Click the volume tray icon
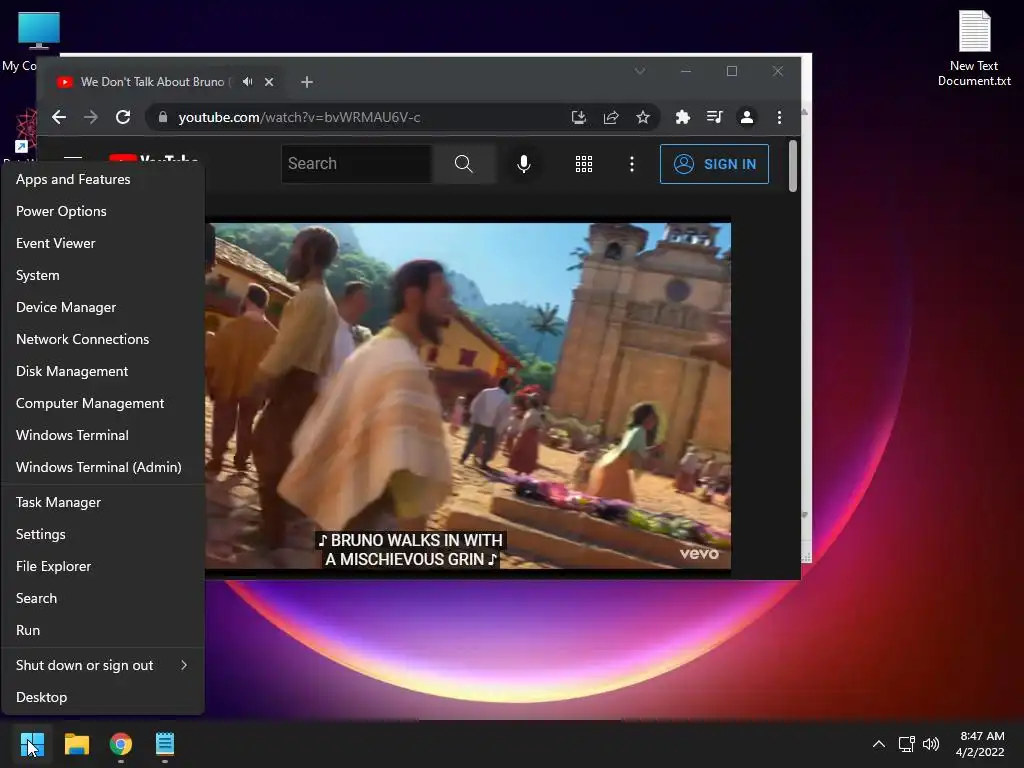 [x=931, y=744]
